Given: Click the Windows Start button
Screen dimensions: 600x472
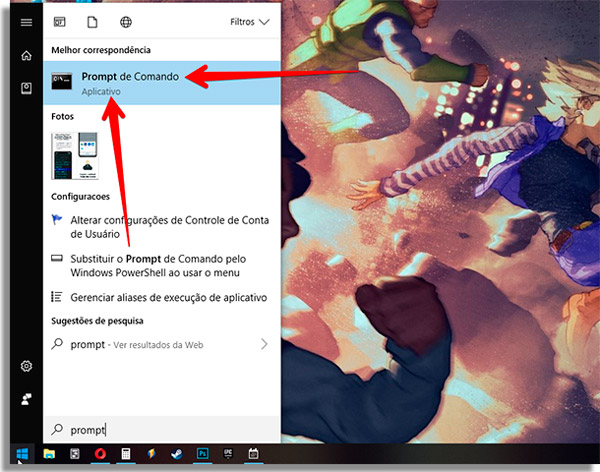Looking at the screenshot, I should [22, 454].
